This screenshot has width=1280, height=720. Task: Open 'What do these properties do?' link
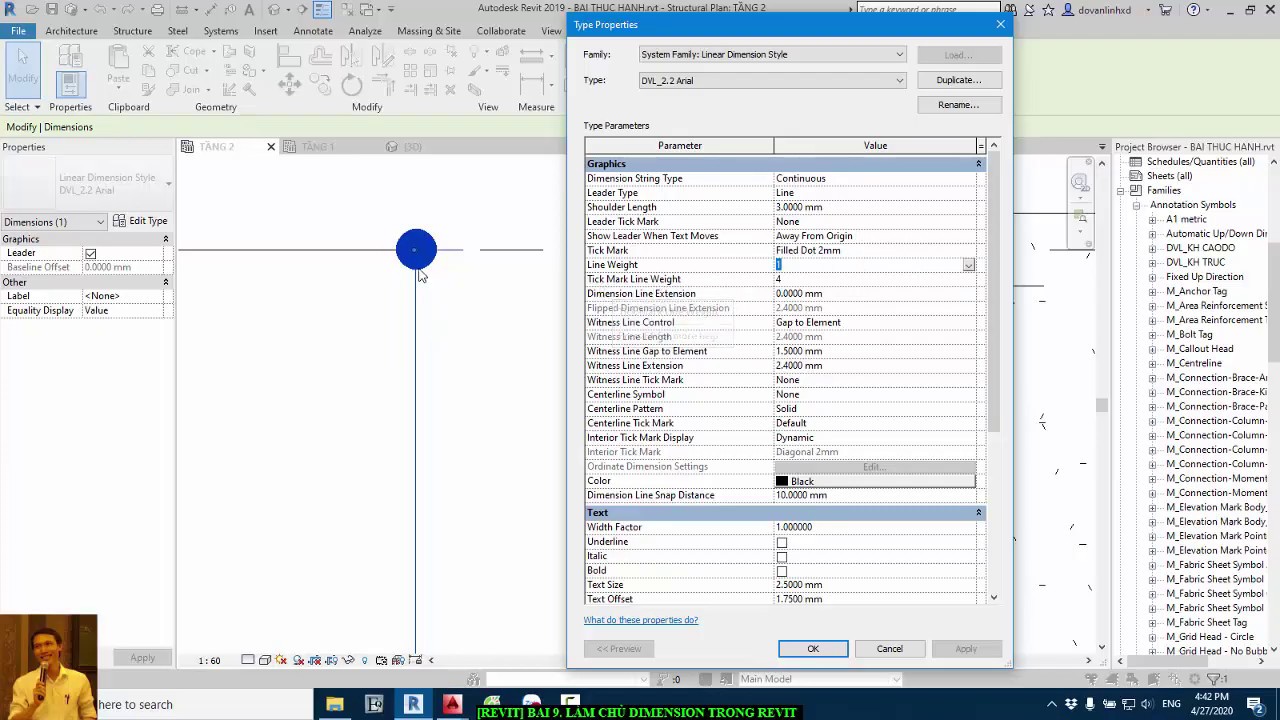pos(641,620)
